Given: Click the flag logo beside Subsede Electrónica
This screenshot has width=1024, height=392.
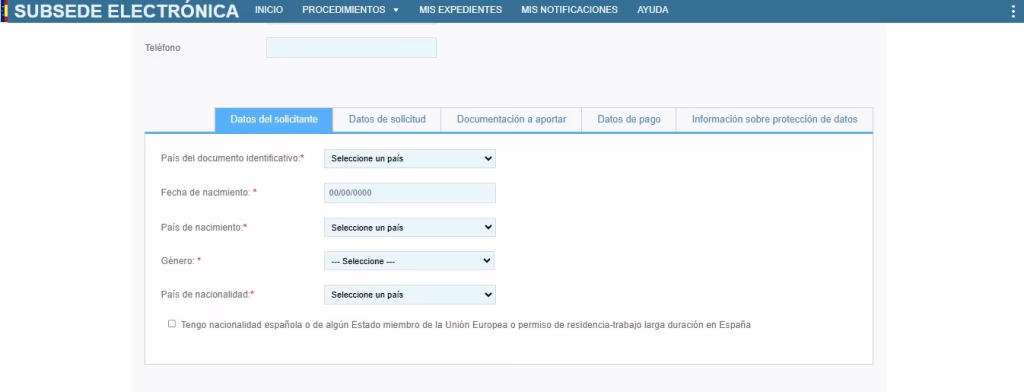Looking at the screenshot, I should (5, 11).
